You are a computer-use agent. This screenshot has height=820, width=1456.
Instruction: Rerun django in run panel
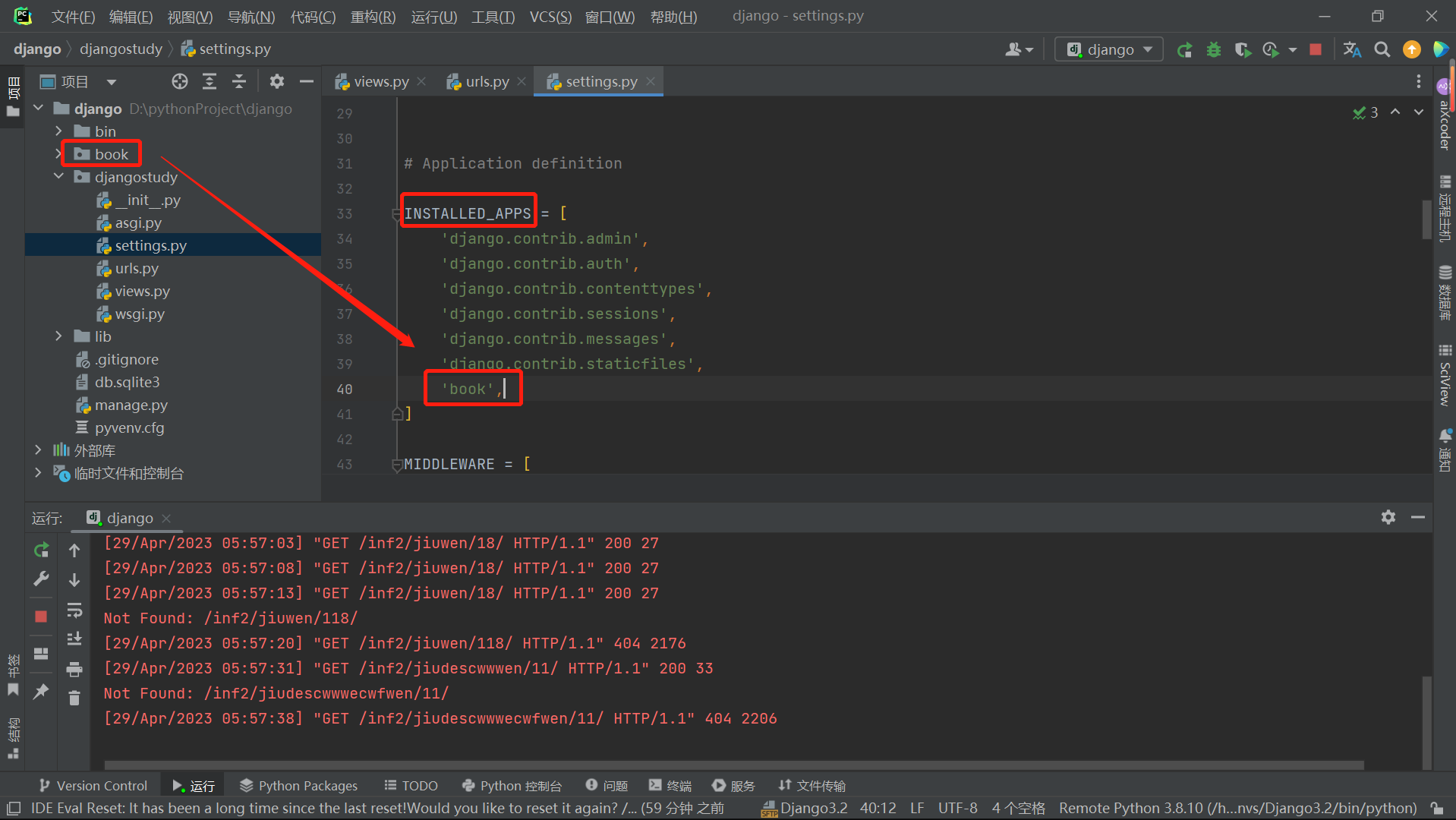[41, 550]
